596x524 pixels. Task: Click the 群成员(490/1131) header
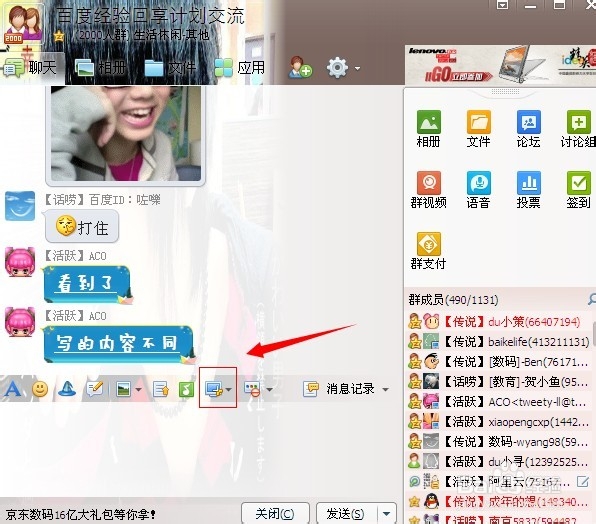pos(453,300)
